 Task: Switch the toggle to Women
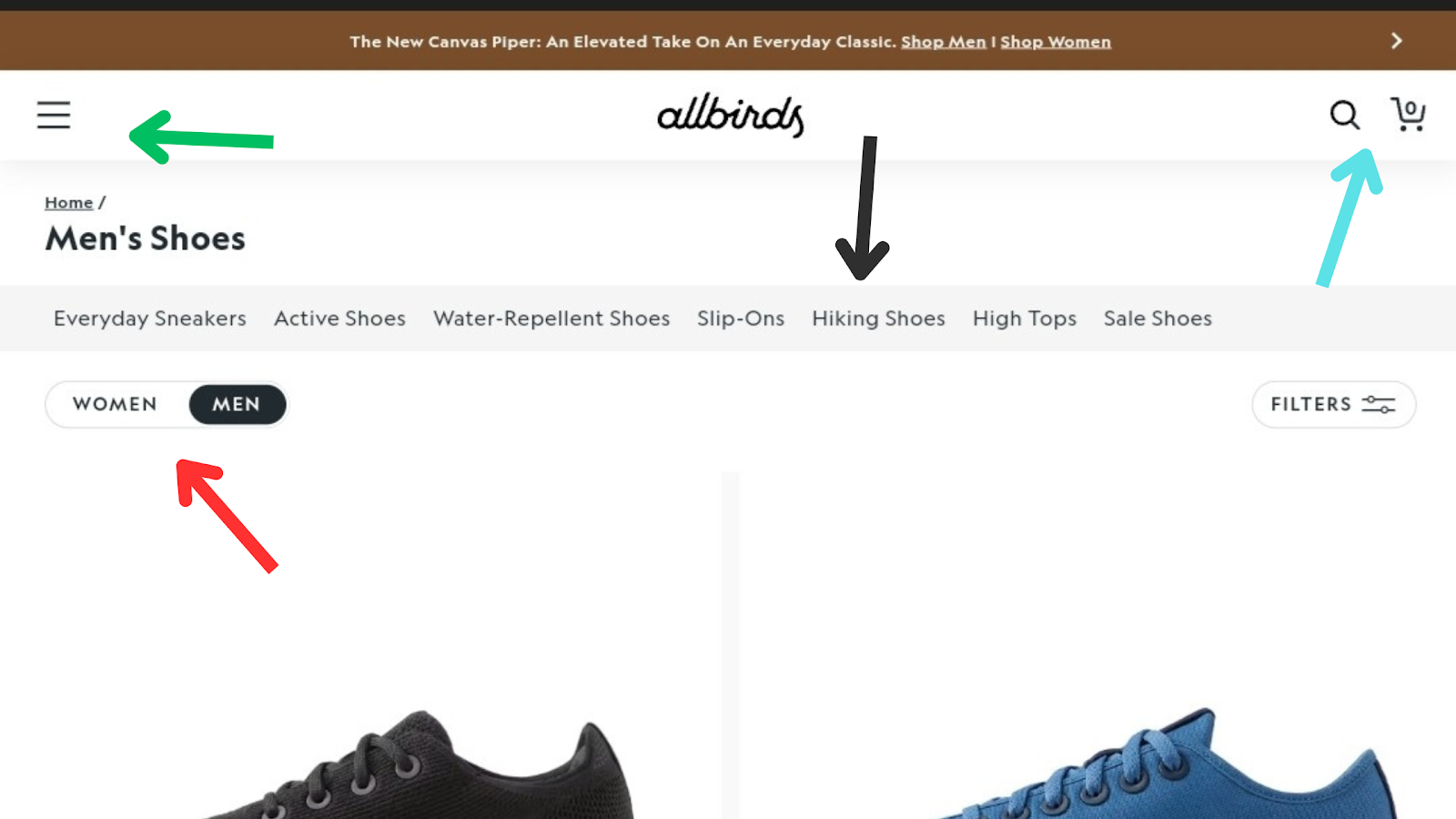click(x=116, y=404)
